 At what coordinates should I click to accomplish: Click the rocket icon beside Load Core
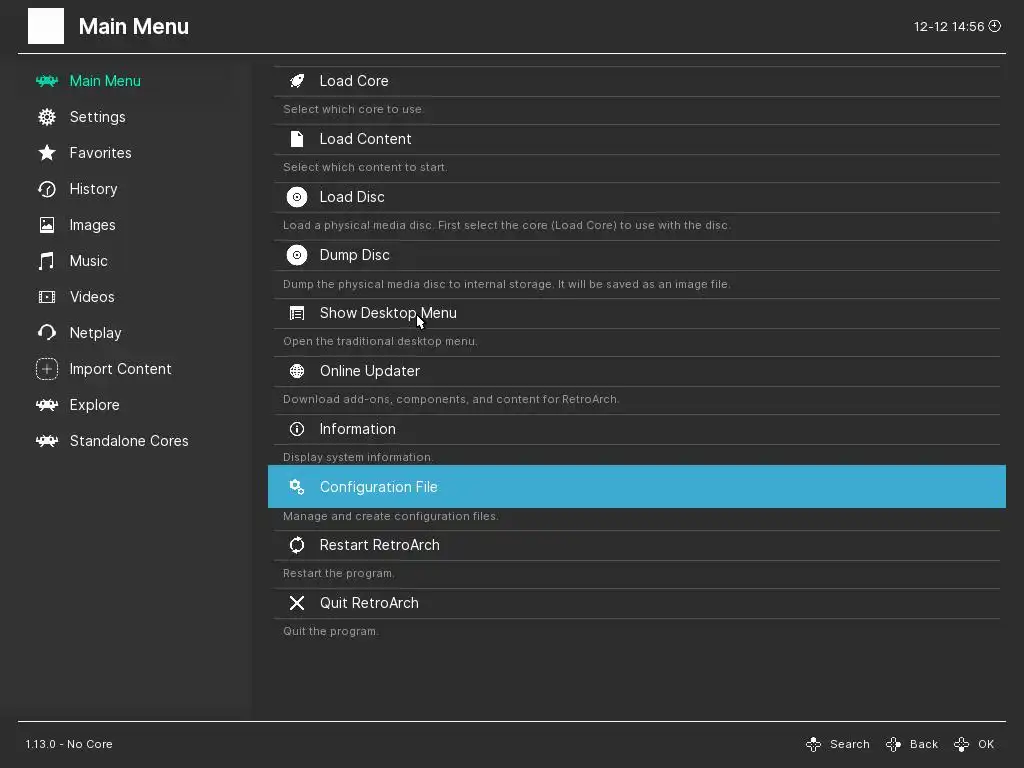tap(297, 81)
